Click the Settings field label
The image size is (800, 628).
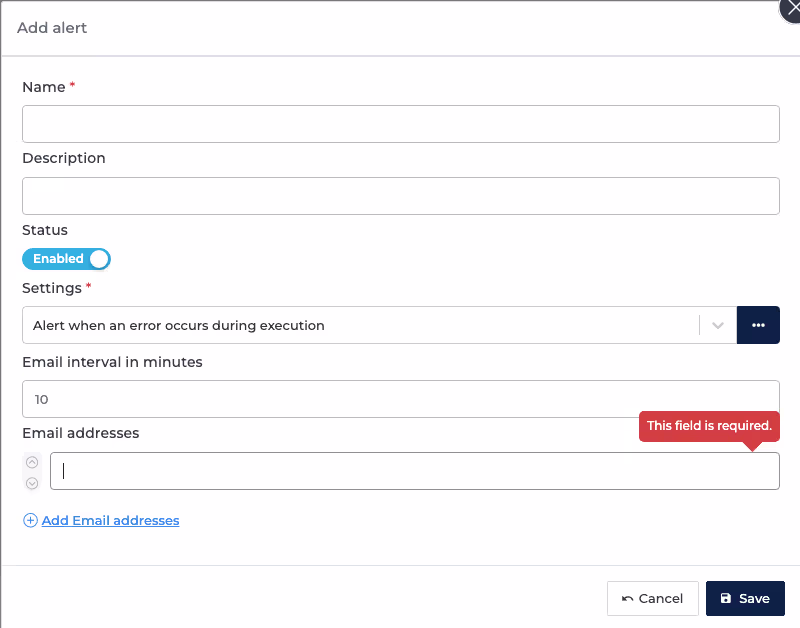click(52, 288)
